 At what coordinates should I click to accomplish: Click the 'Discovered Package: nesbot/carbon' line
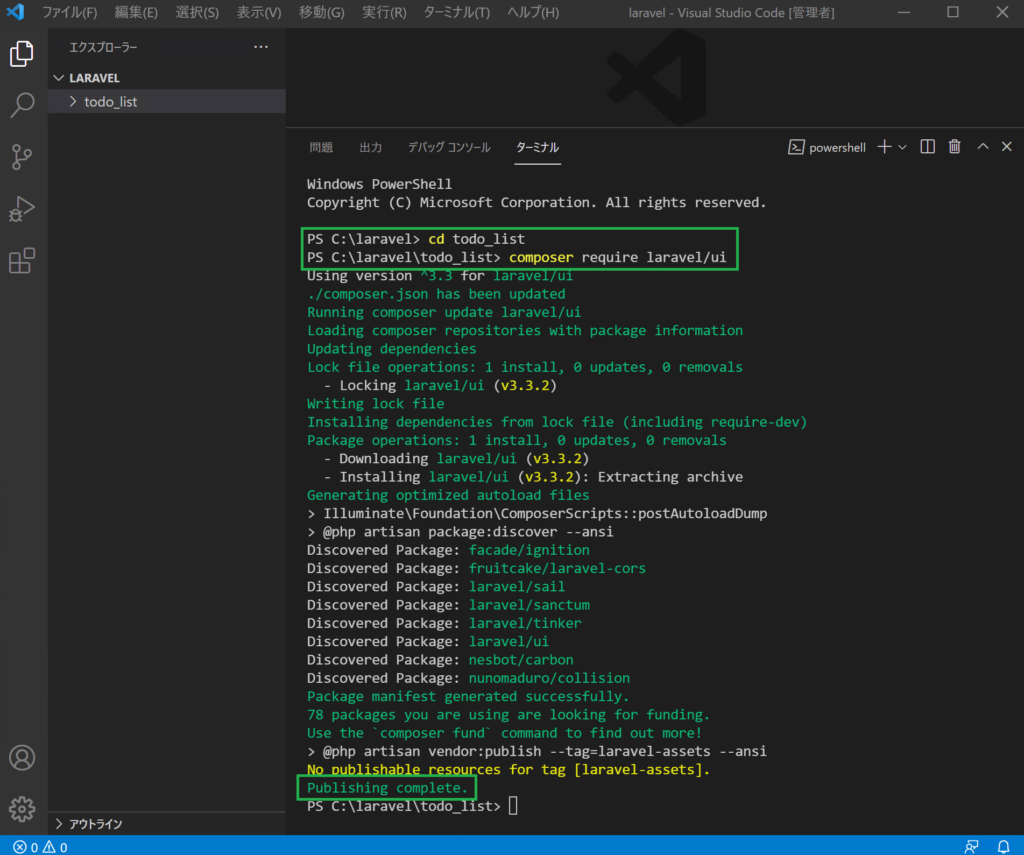pos(440,660)
